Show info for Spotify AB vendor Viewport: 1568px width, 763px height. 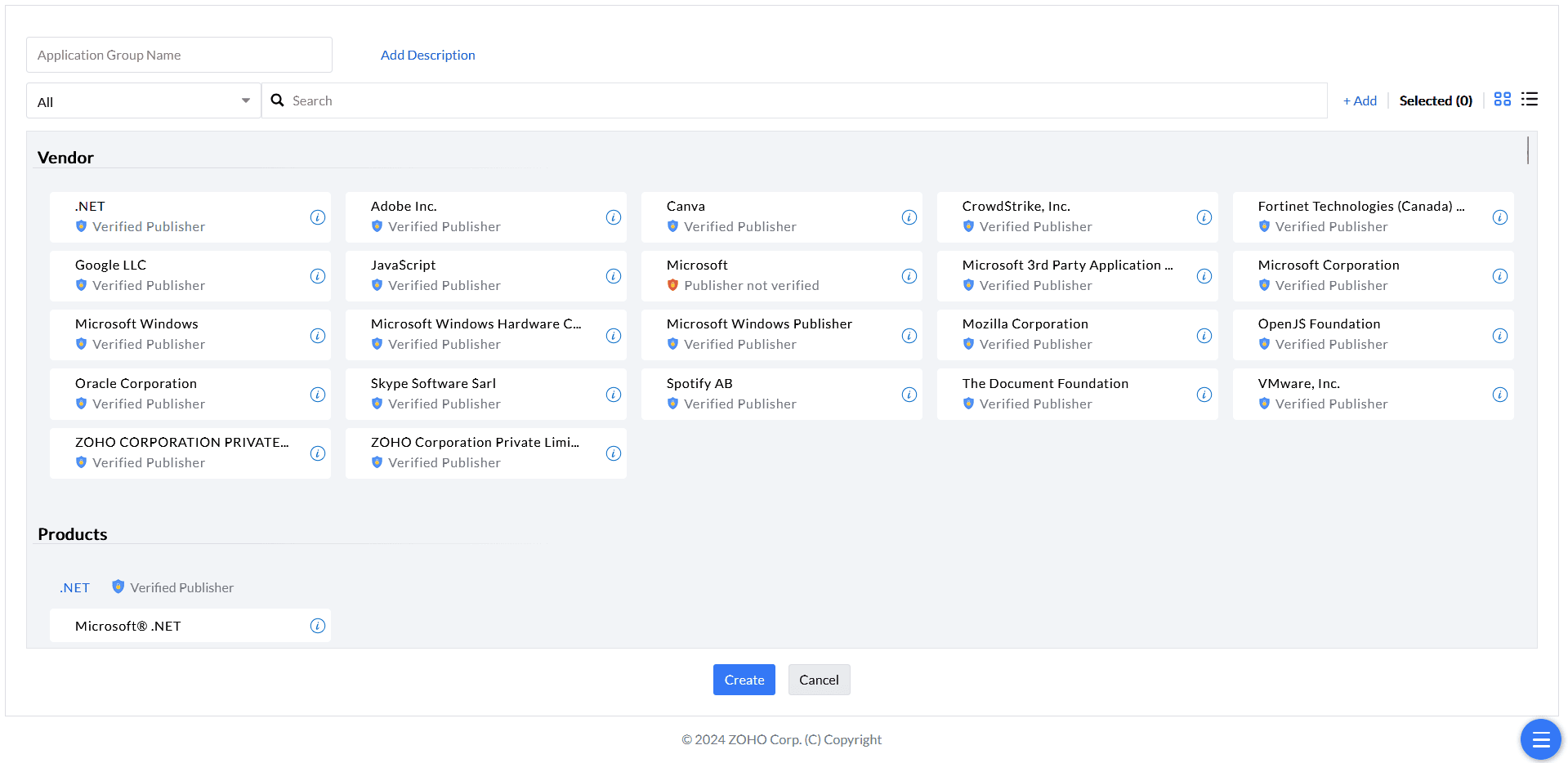click(909, 395)
